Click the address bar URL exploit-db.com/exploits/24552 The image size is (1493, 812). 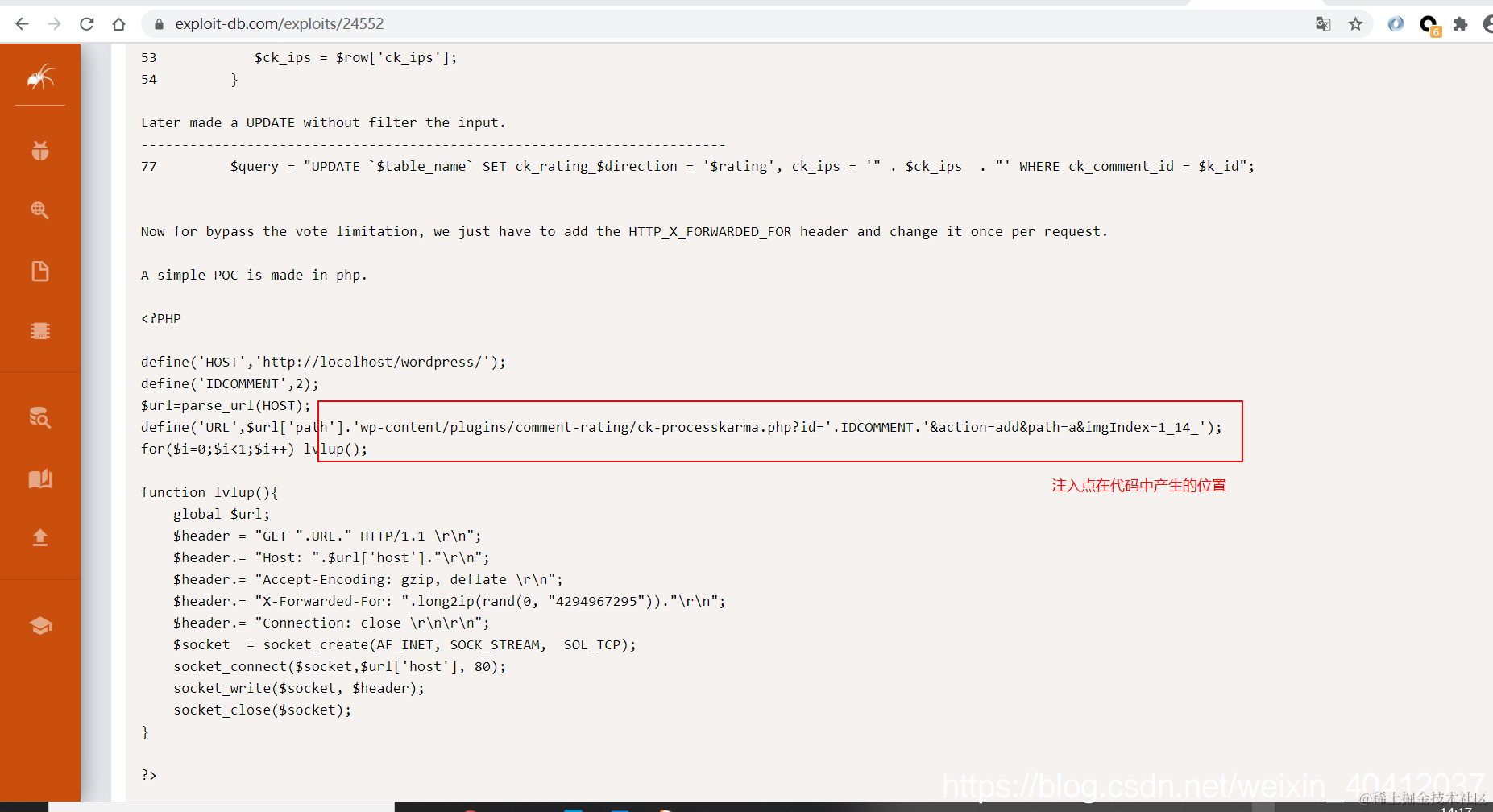tap(280, 24)
